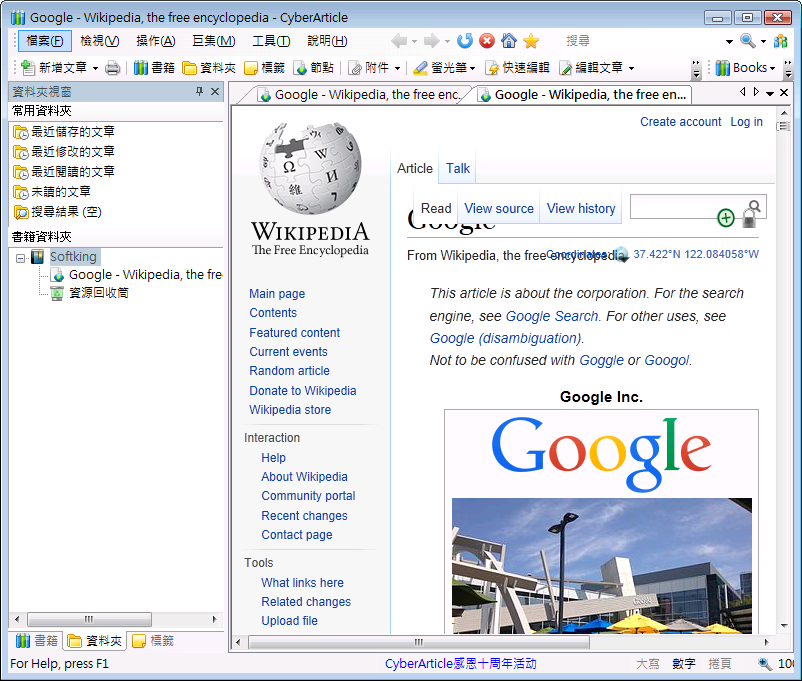This screenshot has height=681, width=802.
Task: Open the 工具(T) menu
Action: click(271, 41)
